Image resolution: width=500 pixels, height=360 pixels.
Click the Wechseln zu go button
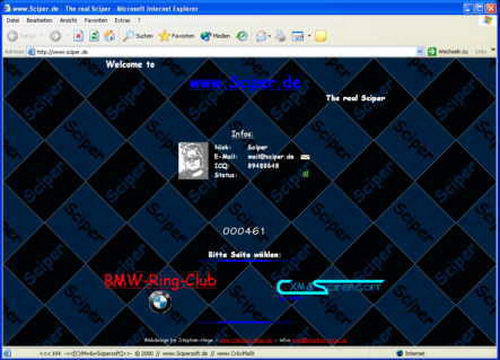pyautogui.click(x=448, y=52)
